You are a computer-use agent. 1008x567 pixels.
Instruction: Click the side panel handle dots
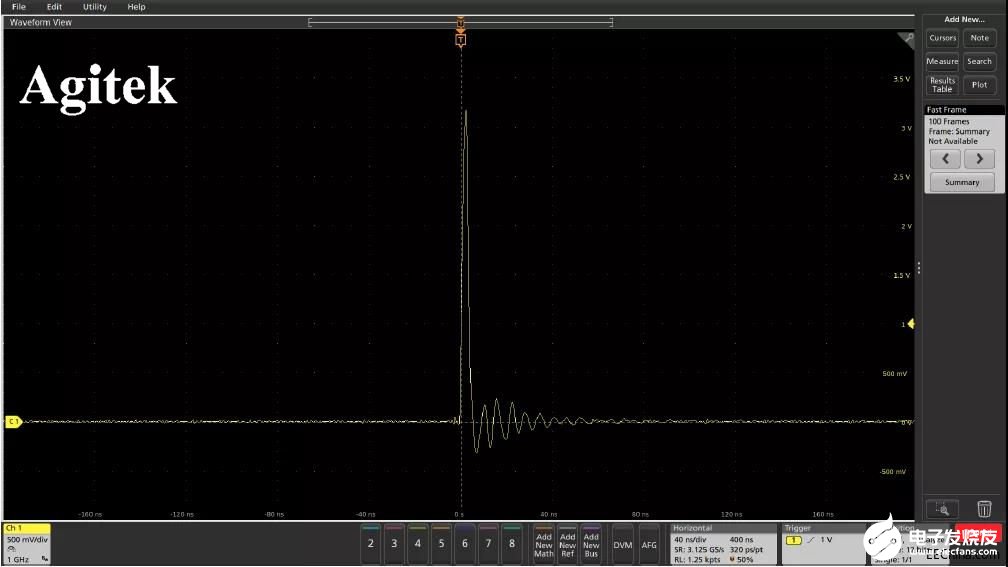tap(919, 268)
